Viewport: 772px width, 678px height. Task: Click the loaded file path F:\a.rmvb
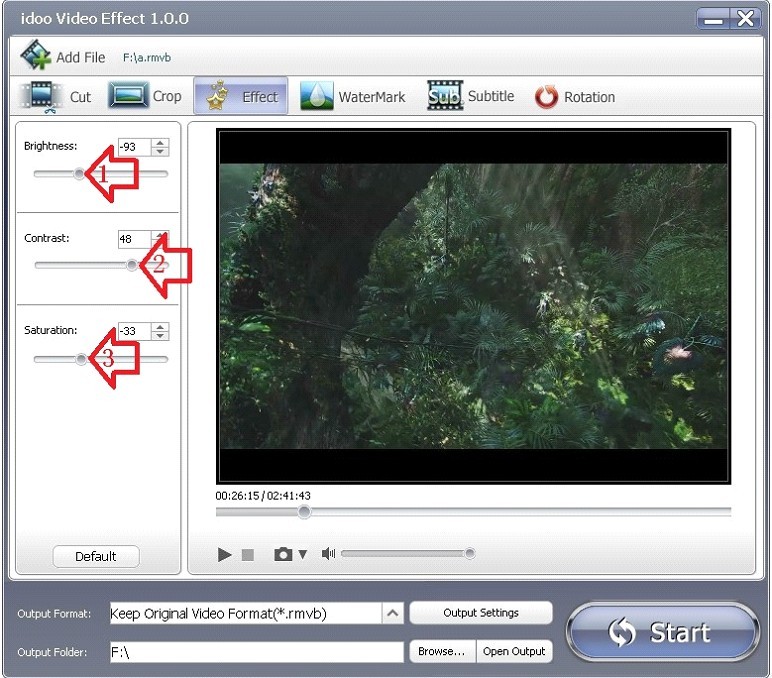point(147,58)
